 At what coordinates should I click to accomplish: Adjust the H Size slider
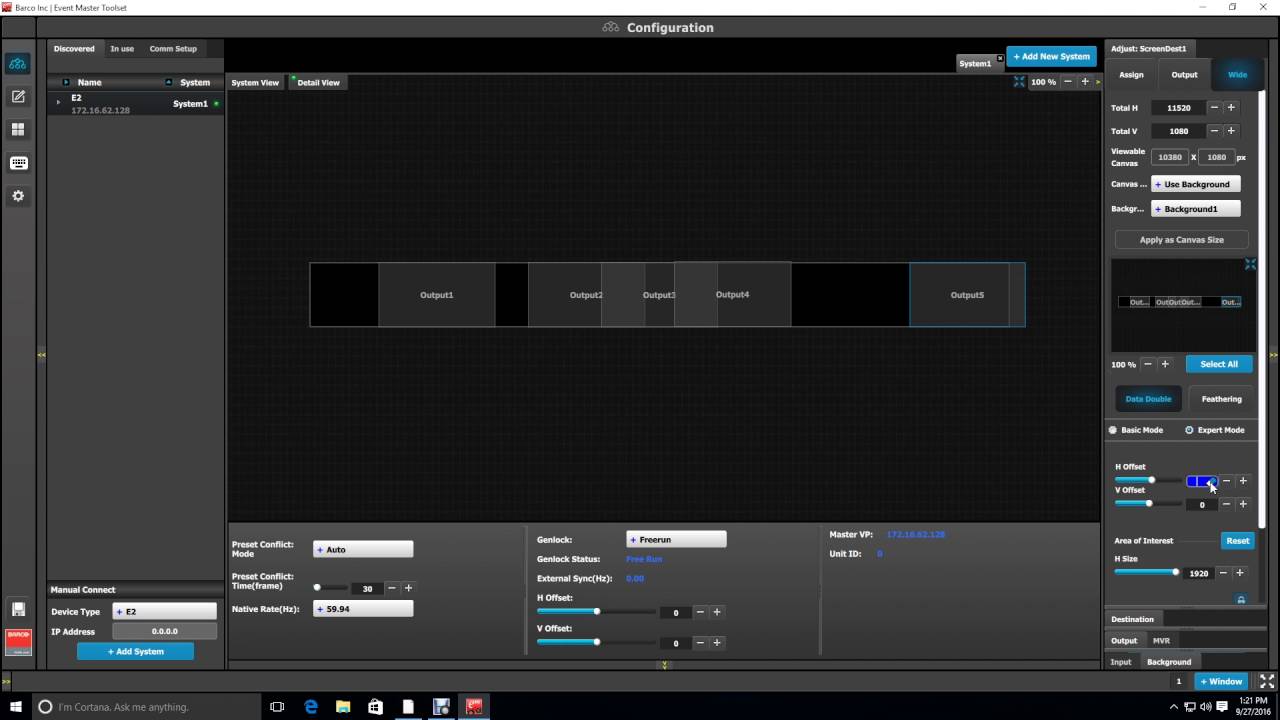point(1146,572)
